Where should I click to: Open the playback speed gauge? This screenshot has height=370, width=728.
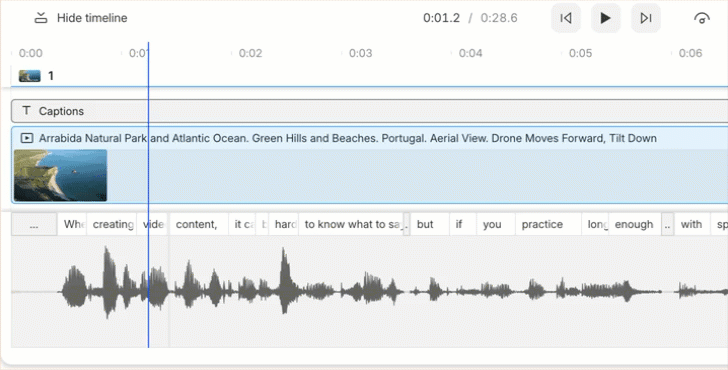(702, 18)
